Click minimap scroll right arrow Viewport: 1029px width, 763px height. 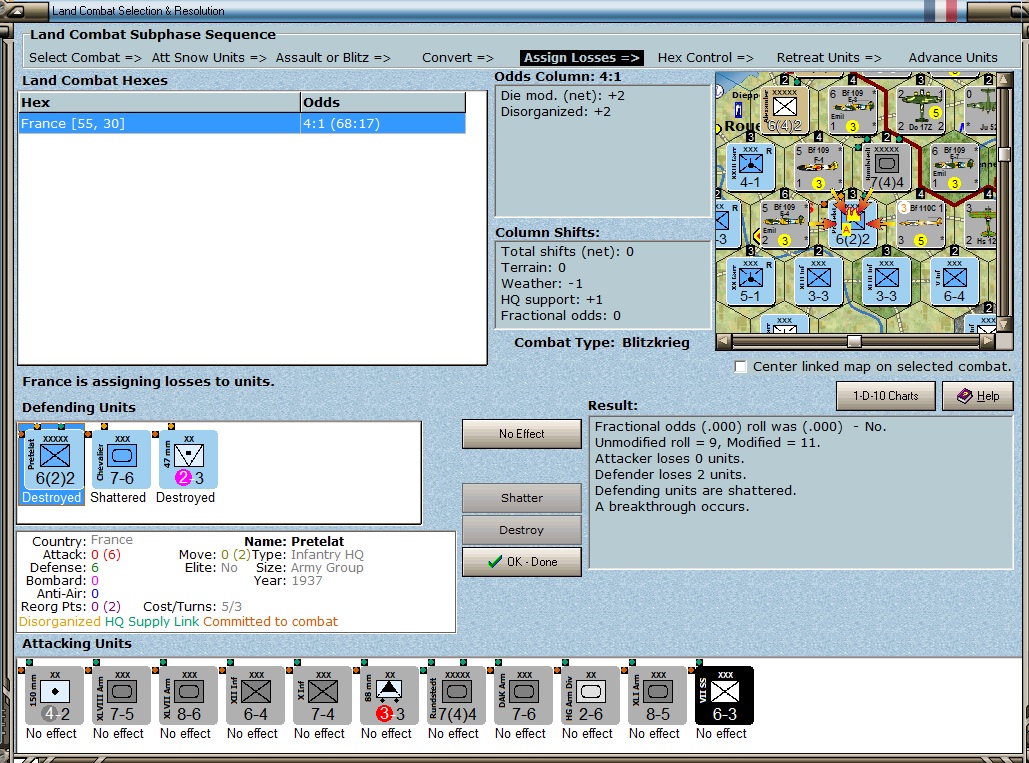(987, 341)
